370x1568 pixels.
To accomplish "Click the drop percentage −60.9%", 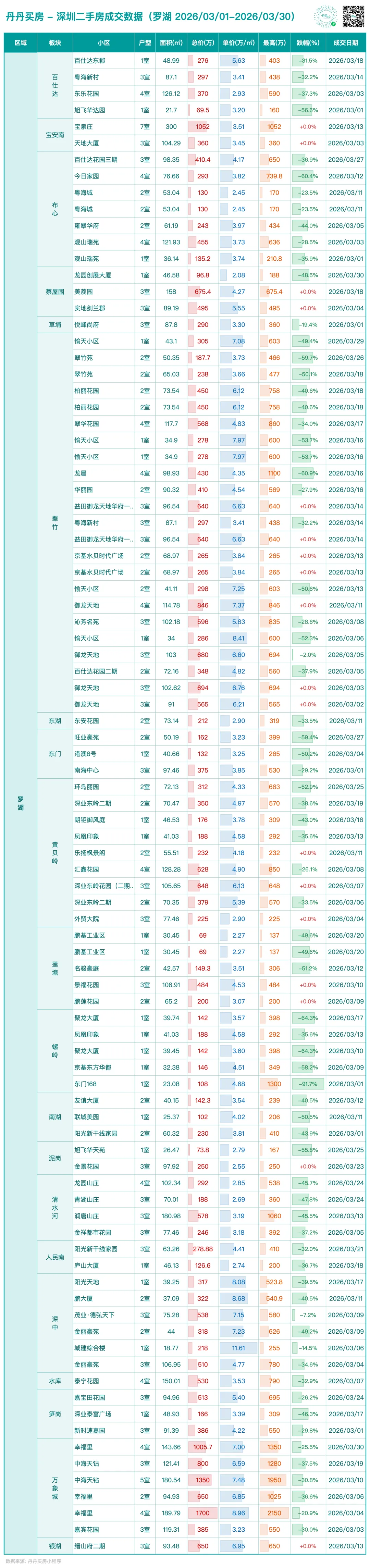I will pyautogui.click(x=308, y=473).
